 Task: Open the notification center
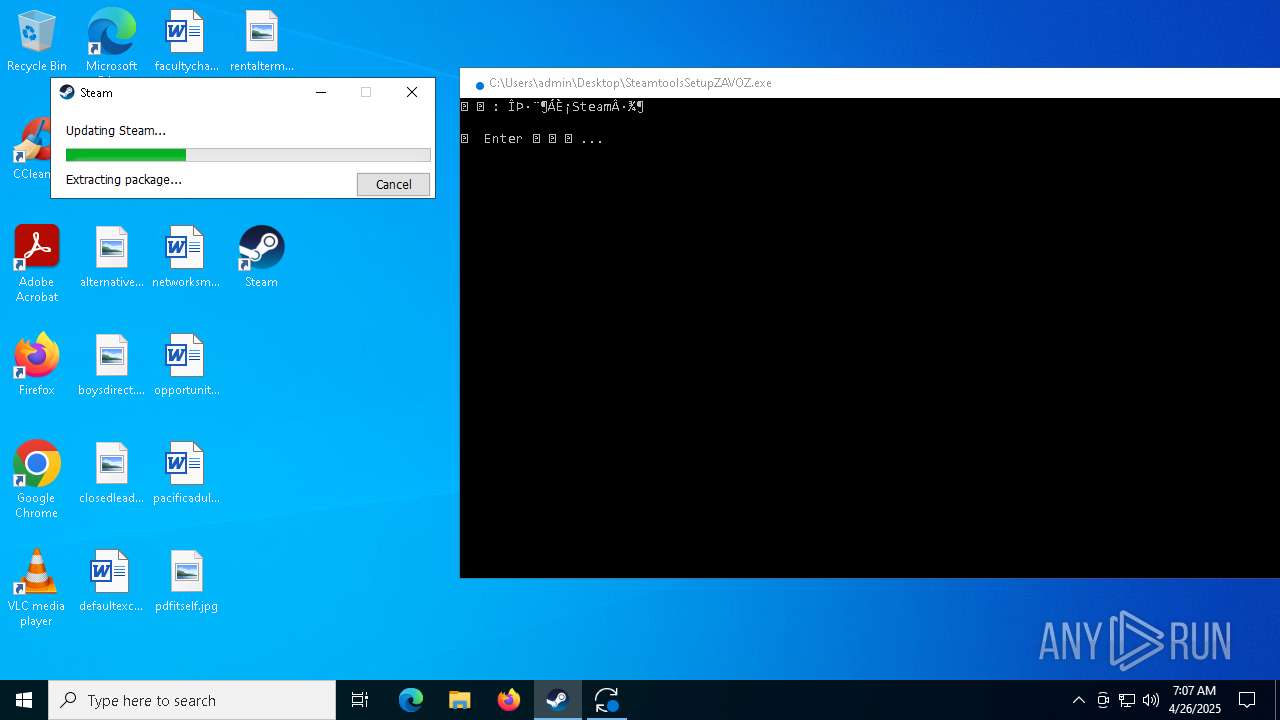tap(1247, 700)
